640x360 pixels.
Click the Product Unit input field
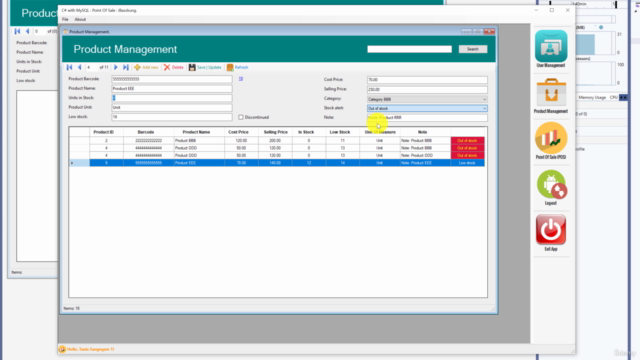click(172, 107)
